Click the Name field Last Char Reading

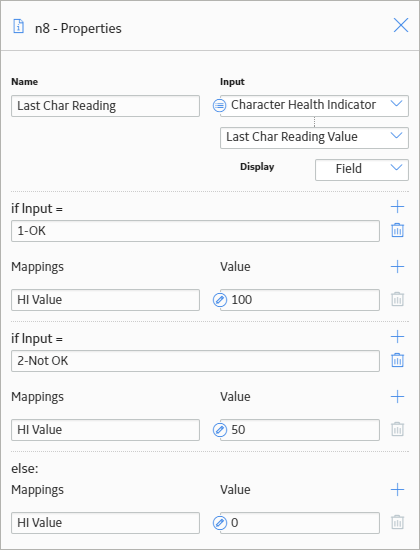105,106
